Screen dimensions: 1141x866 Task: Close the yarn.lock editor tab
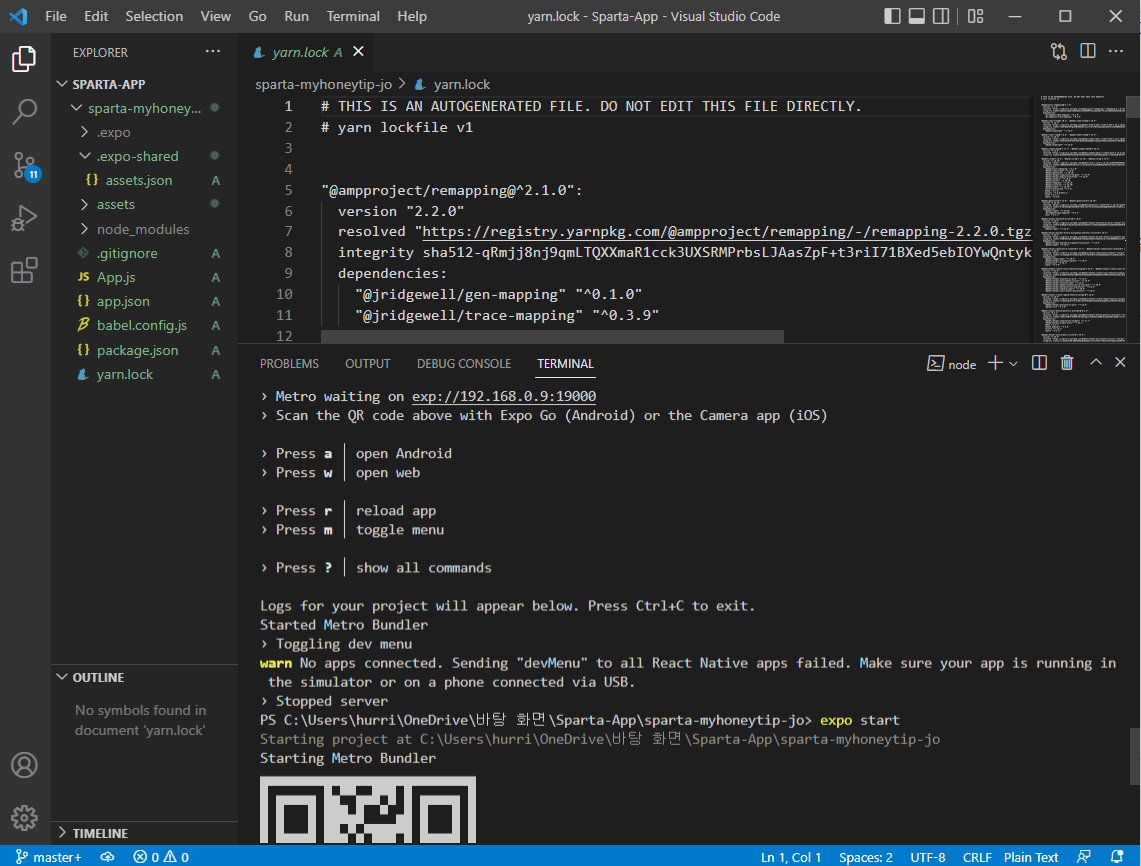(358, 52)
